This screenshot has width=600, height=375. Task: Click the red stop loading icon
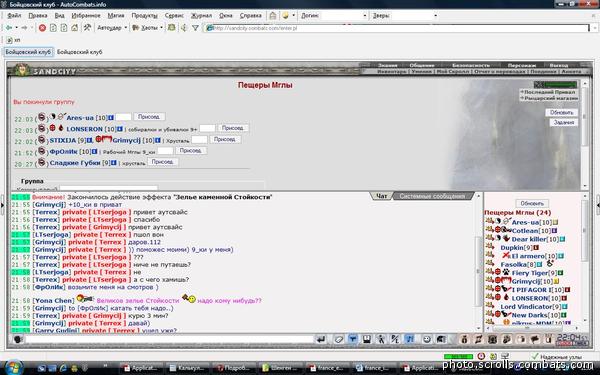42,28
